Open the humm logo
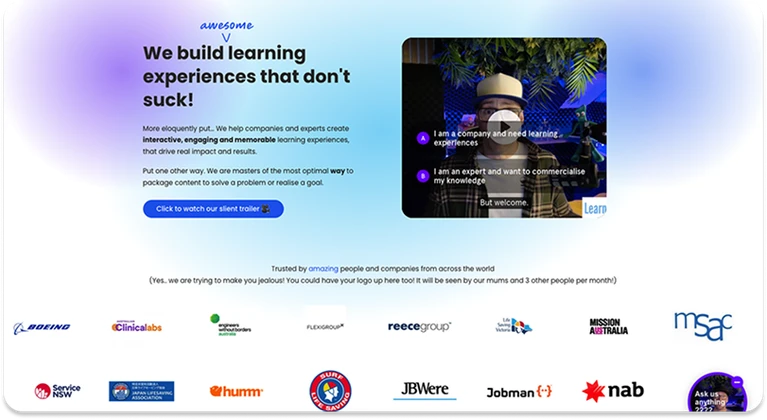This screenshot has width=767, height=420. pyautogui.click(x=236, y=391)
